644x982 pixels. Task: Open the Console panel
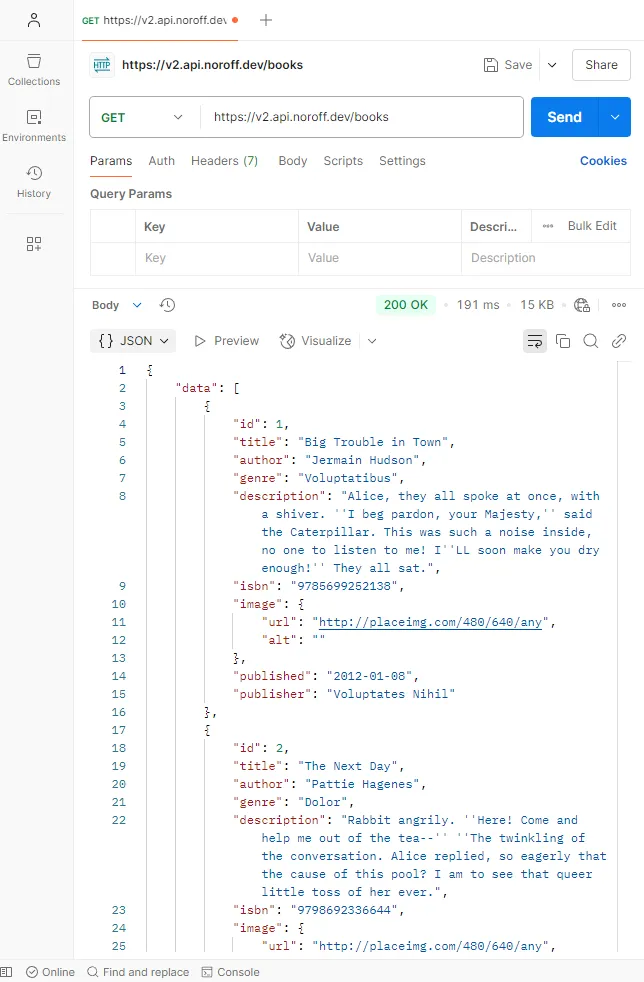[x=231, y=972]
